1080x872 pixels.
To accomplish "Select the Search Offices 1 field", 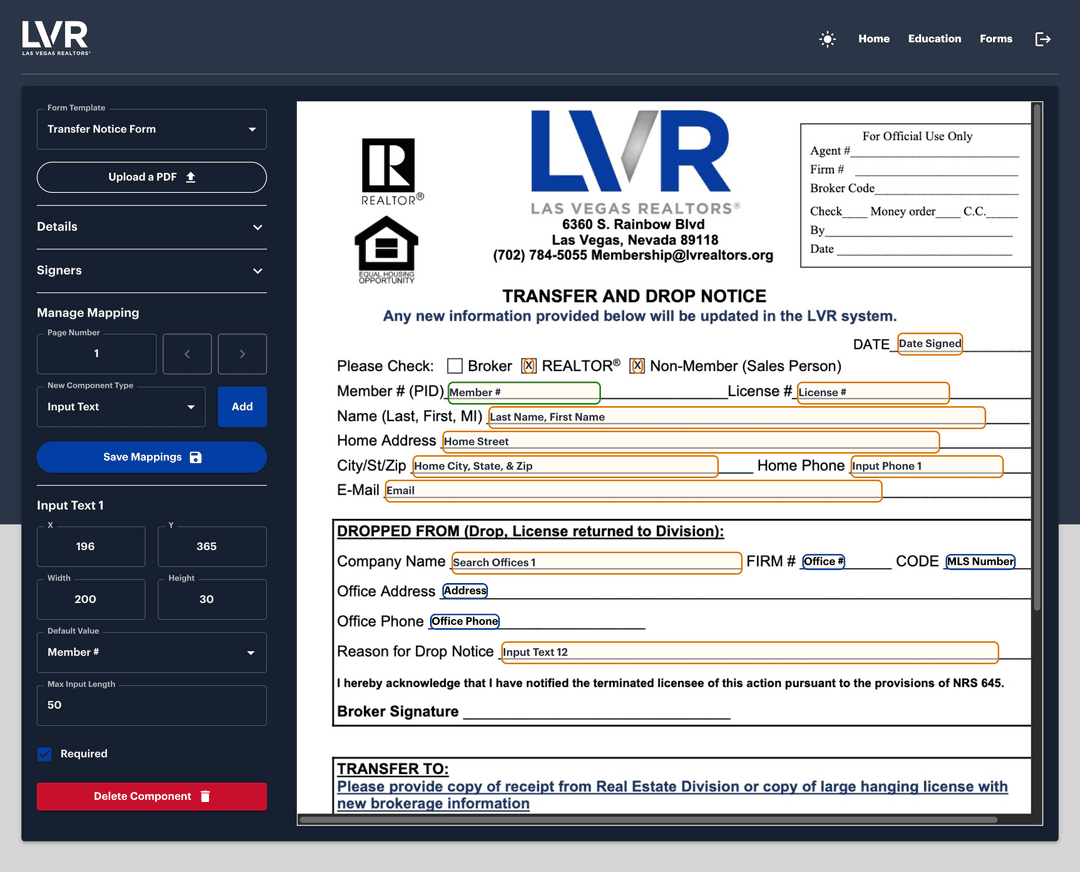I will coord(596,563).
